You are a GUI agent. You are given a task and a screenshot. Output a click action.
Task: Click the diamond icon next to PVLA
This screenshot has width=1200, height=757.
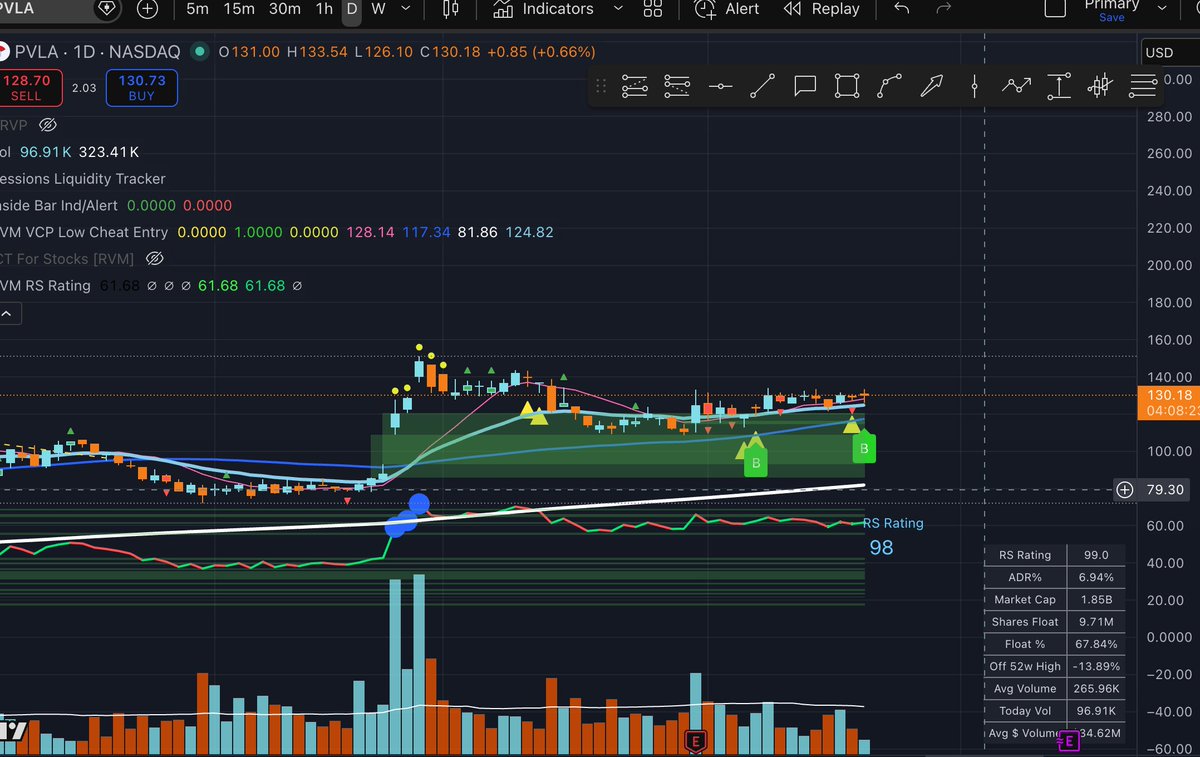click(106, 9)
